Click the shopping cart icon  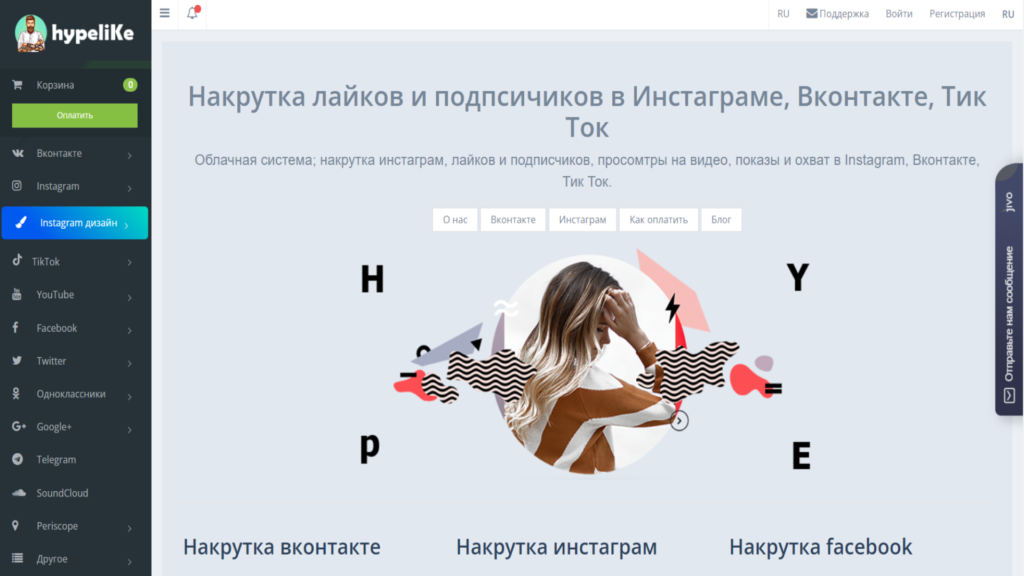(x=17, y=85)
